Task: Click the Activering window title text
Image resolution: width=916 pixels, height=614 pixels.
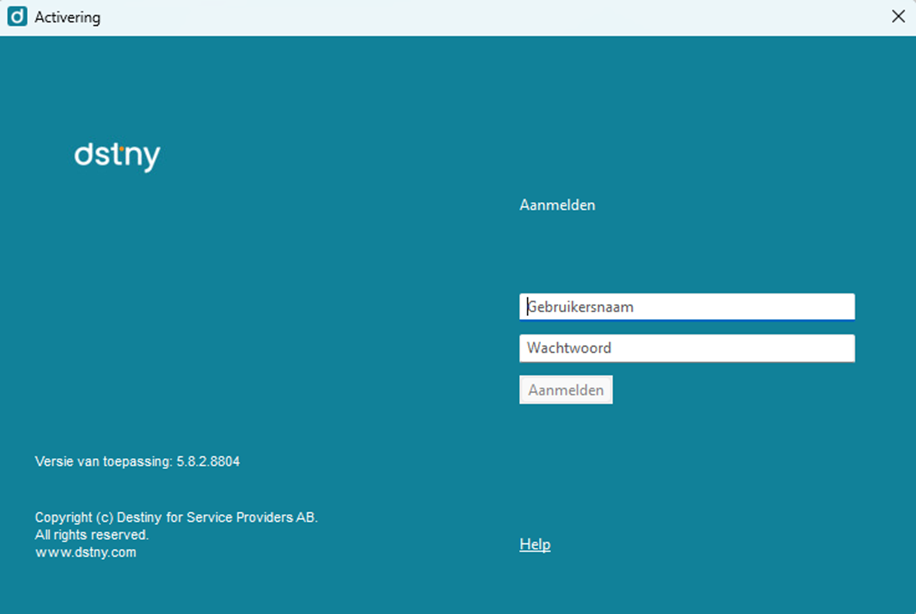Action: click(x=67, y=18)
